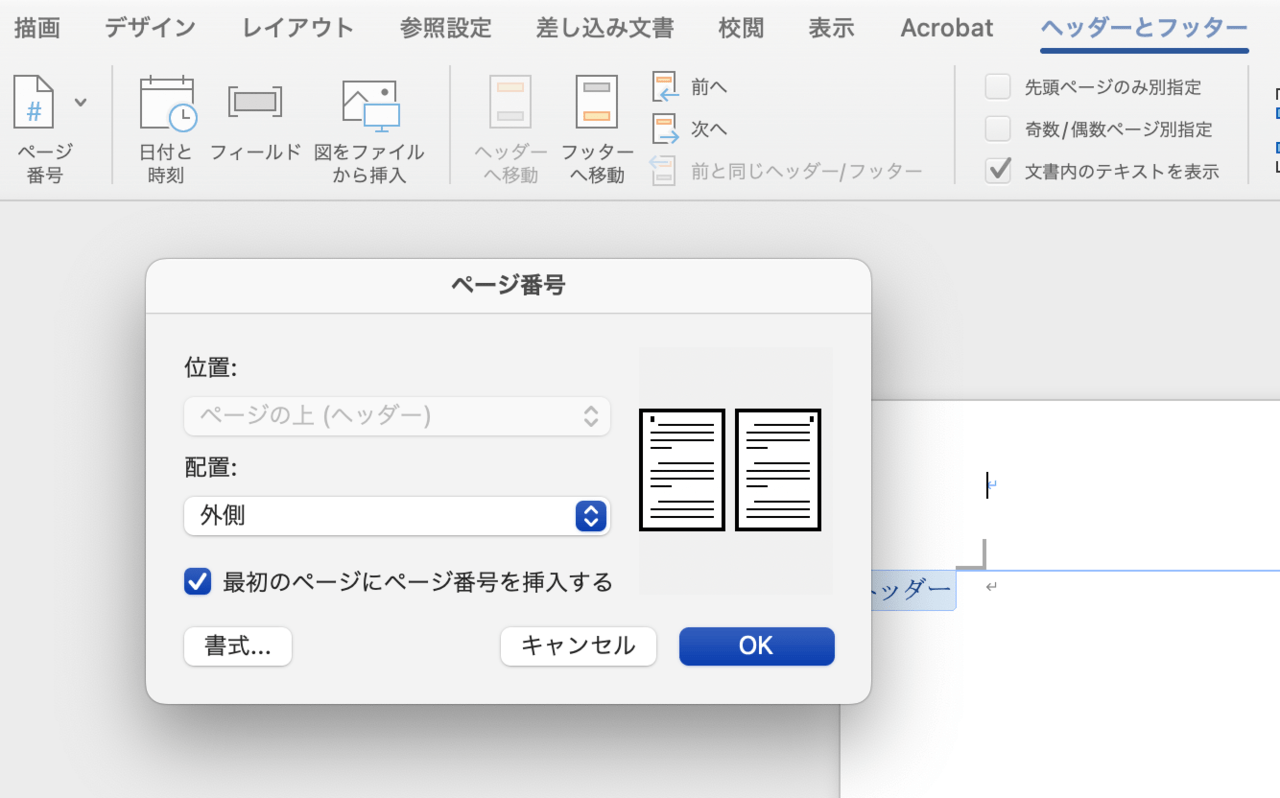Click the 書式... button
This screenshot has height=798, width=1280.
238,646
